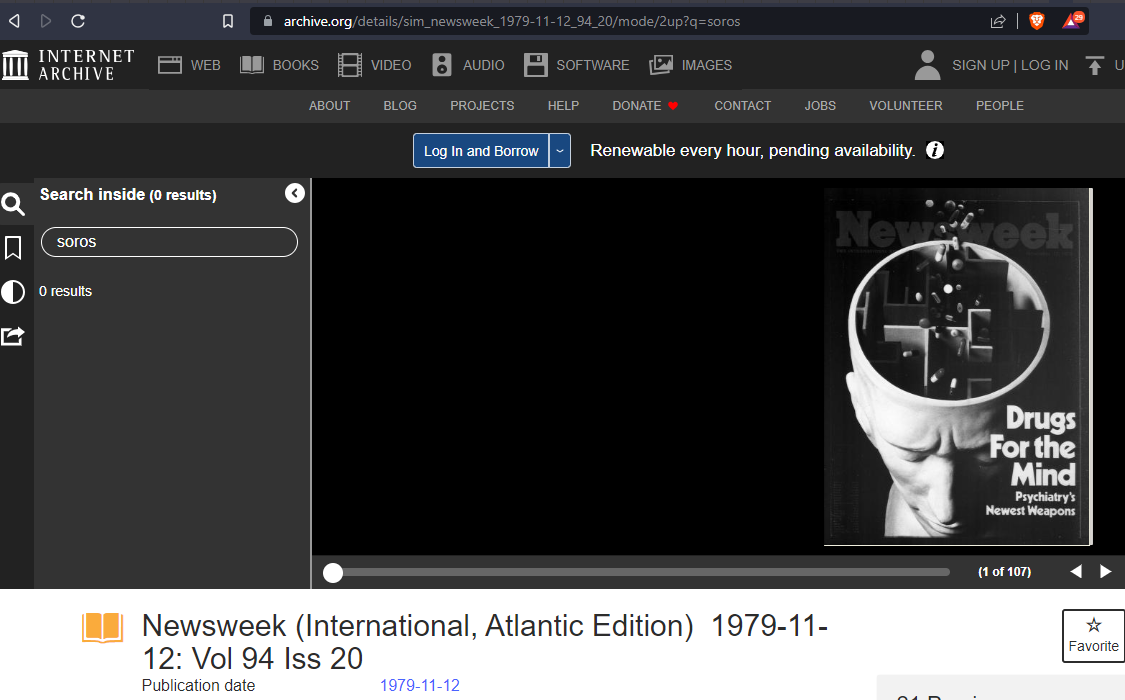Image resolution: width=1125 pixels, height=700 pixels.
Task: Click the Log In and Borrow button
Action: coord(481,151)
